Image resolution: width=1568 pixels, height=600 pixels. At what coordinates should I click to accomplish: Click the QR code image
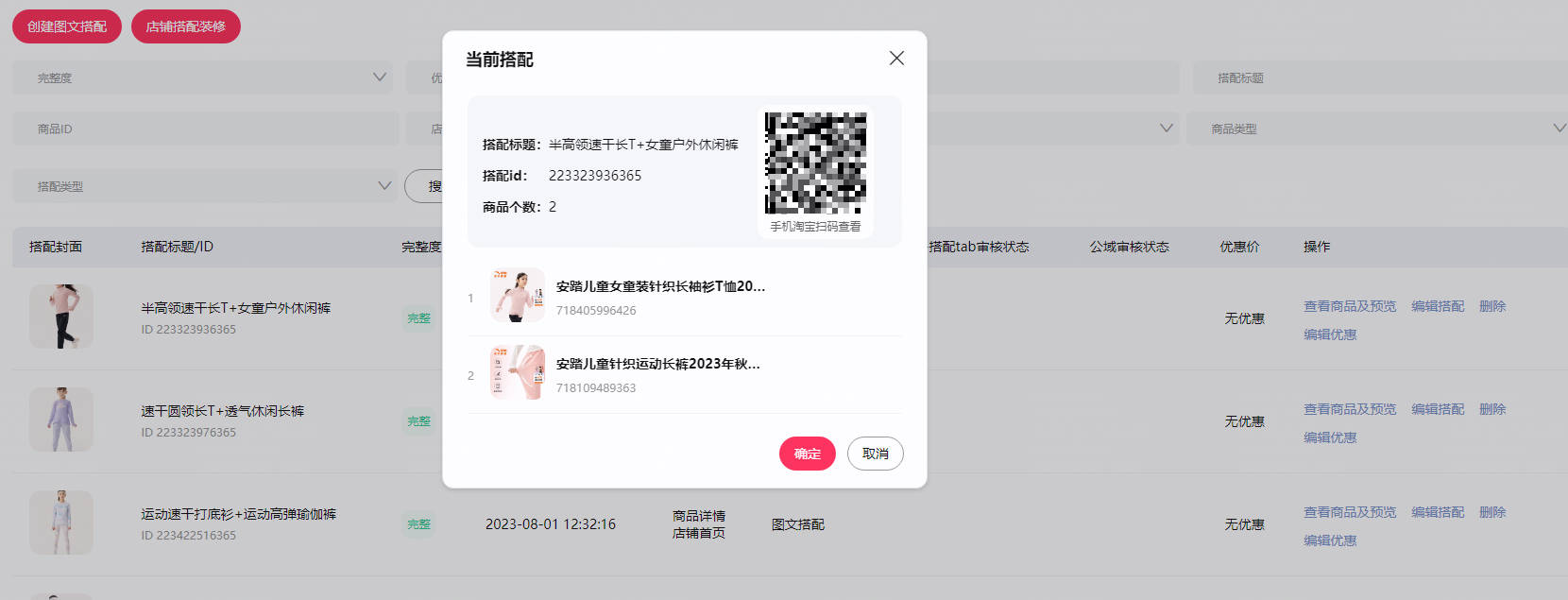815,163
